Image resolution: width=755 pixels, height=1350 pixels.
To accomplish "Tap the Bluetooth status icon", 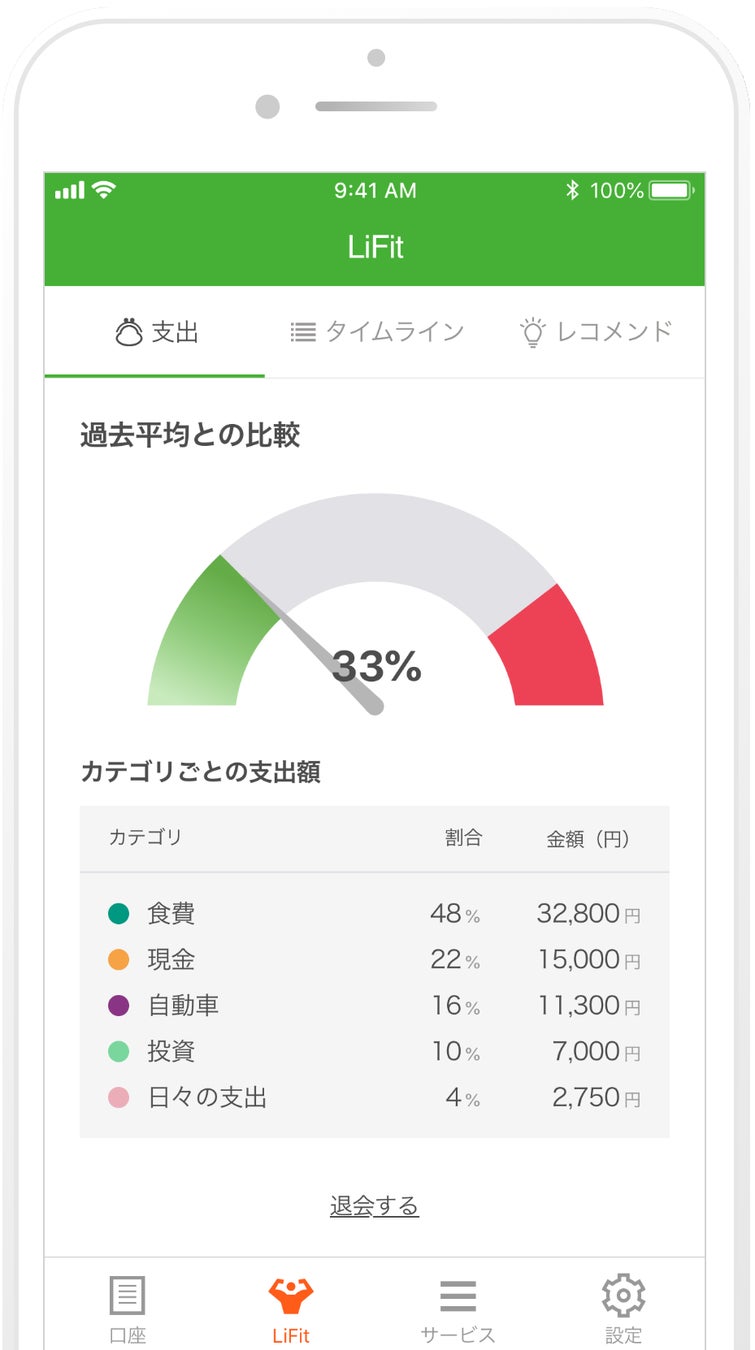I will 572,190.
